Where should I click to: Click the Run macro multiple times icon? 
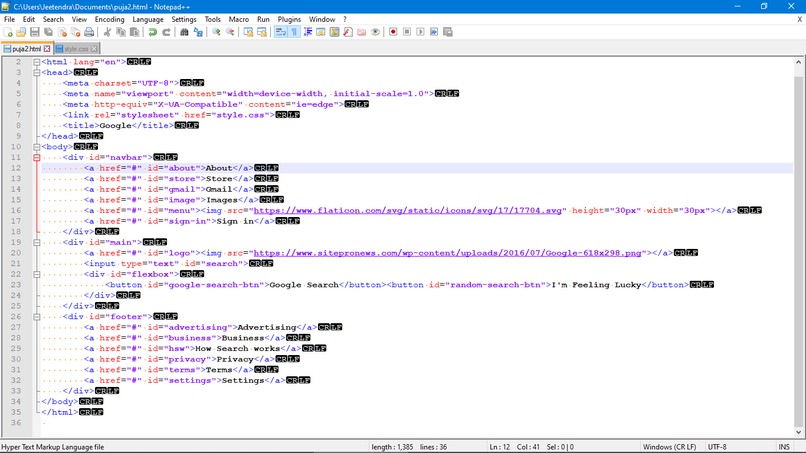pos(434,32)
